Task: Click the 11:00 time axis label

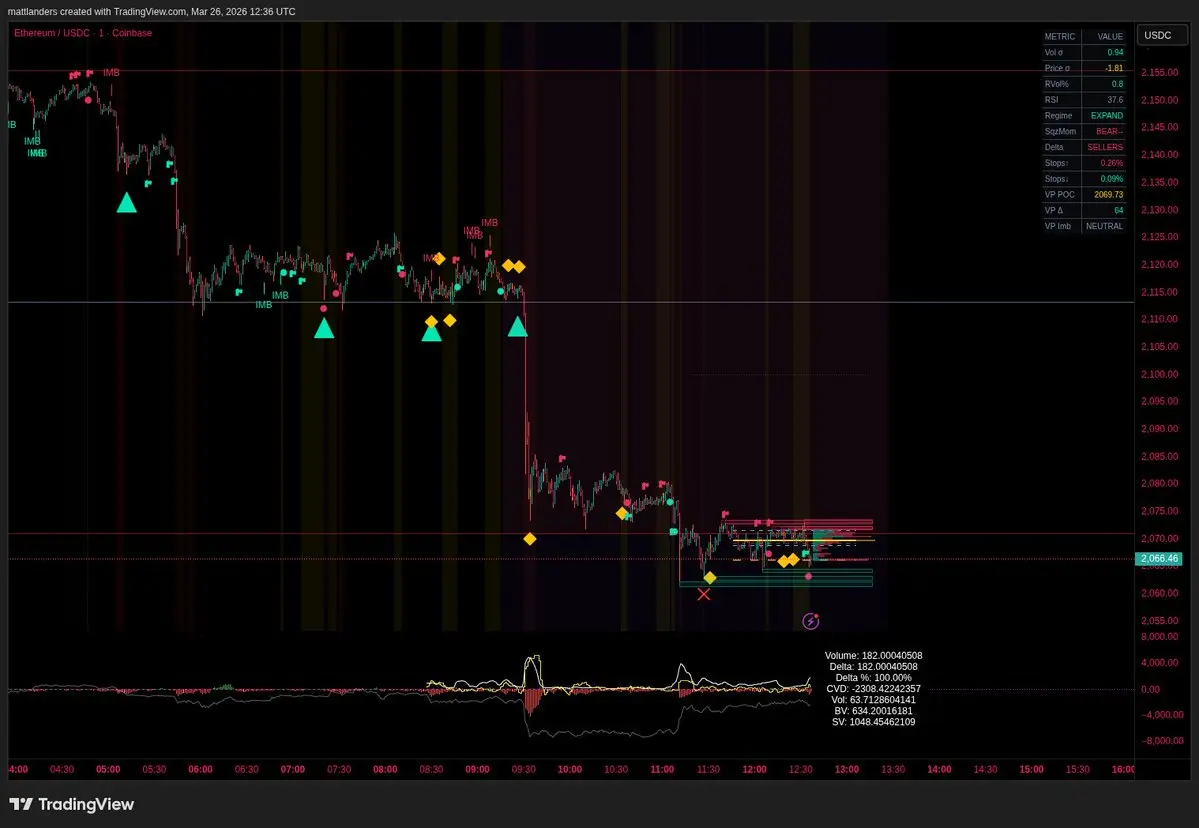Action: click(662, 770)
